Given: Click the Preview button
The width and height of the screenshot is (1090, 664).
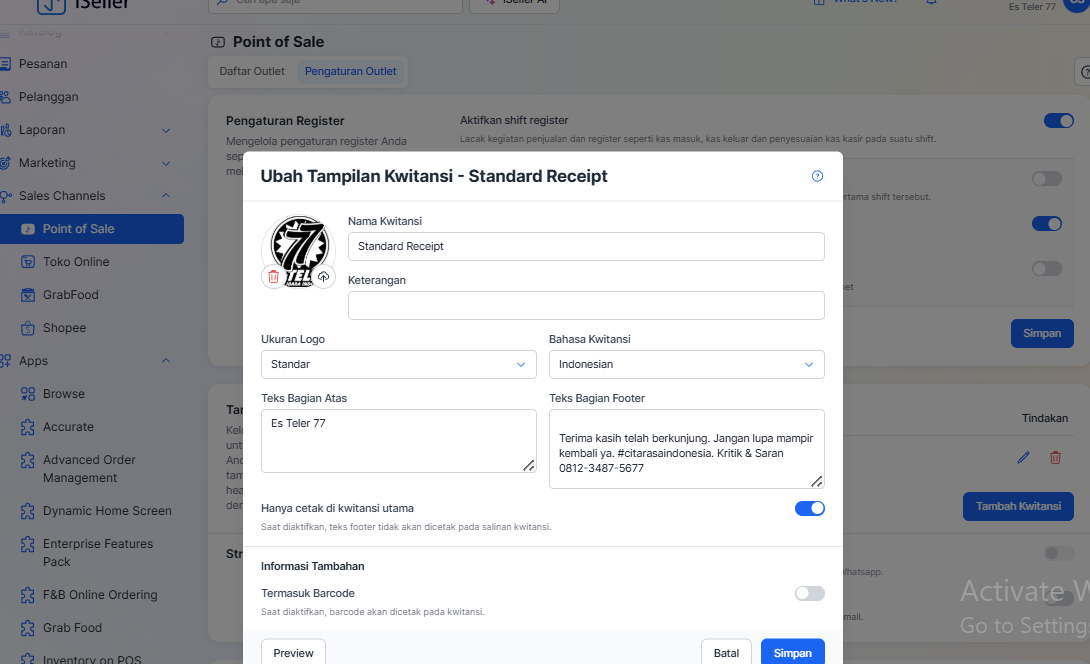Looking at the screenshot, I should pos(293,652).
